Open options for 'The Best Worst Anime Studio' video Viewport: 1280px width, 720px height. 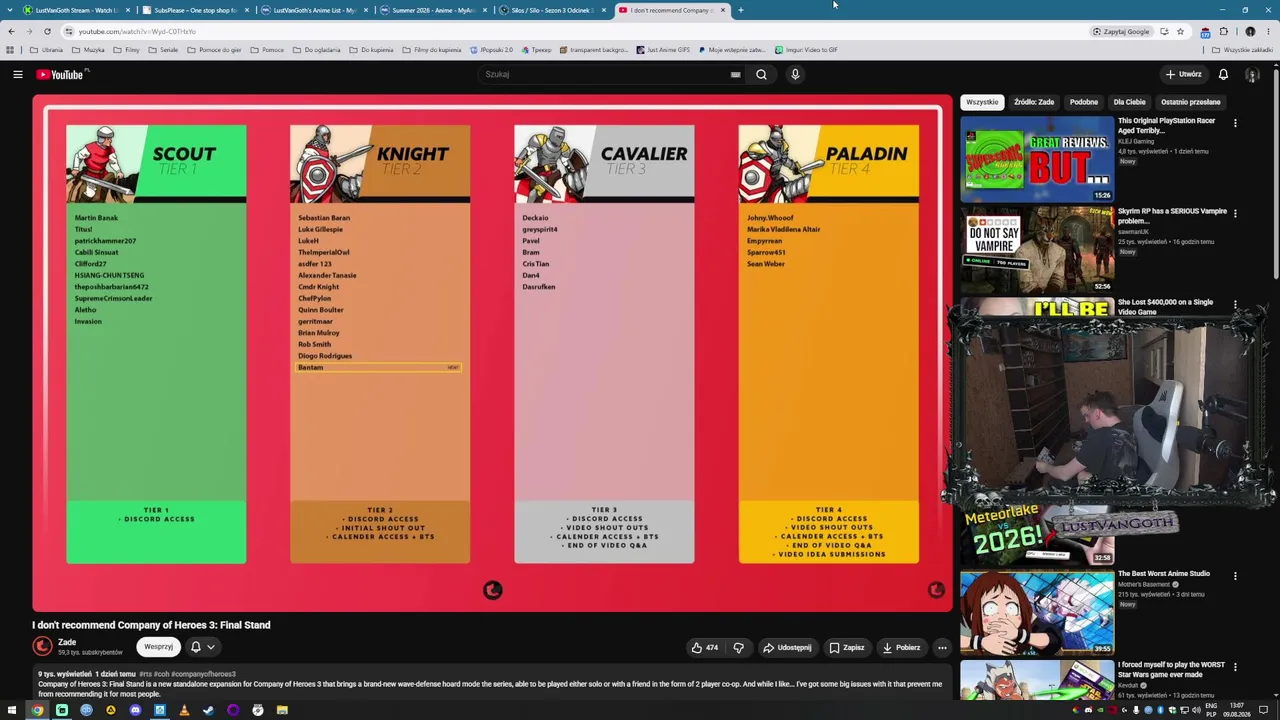point(1235,576)
